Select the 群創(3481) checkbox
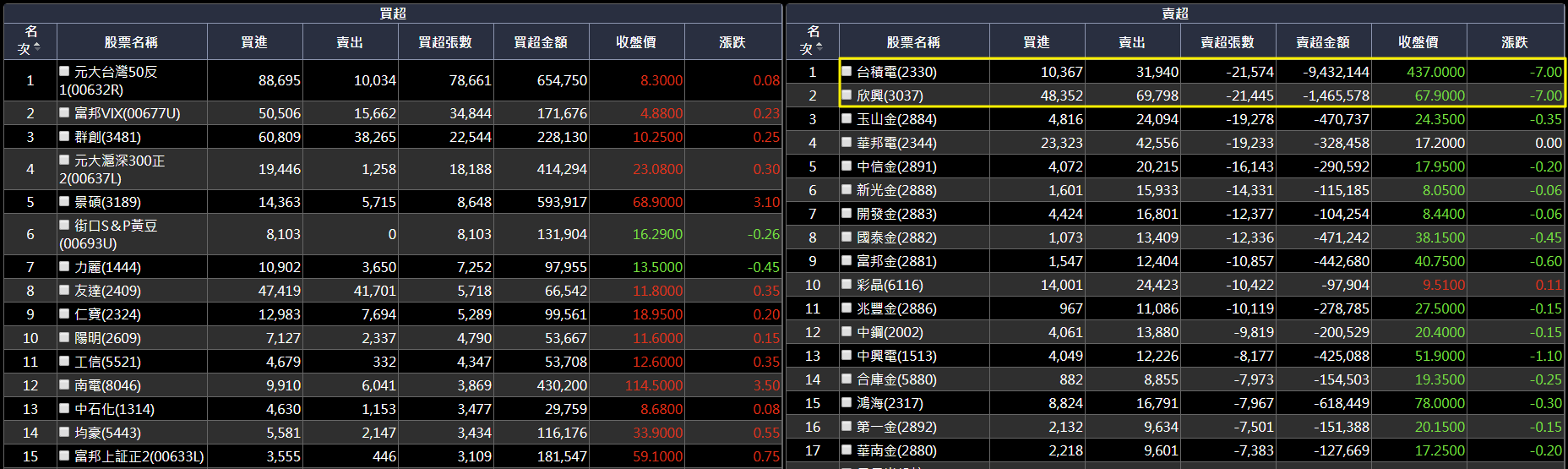The height and width of the screenshot is (469, 1568). 64,136
